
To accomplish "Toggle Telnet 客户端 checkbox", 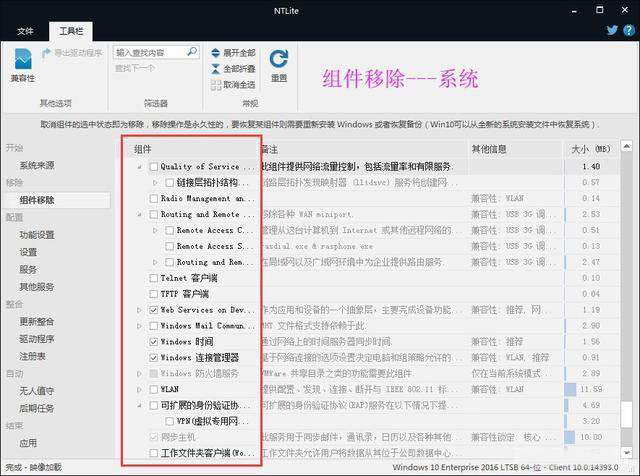I will [153, 278].
